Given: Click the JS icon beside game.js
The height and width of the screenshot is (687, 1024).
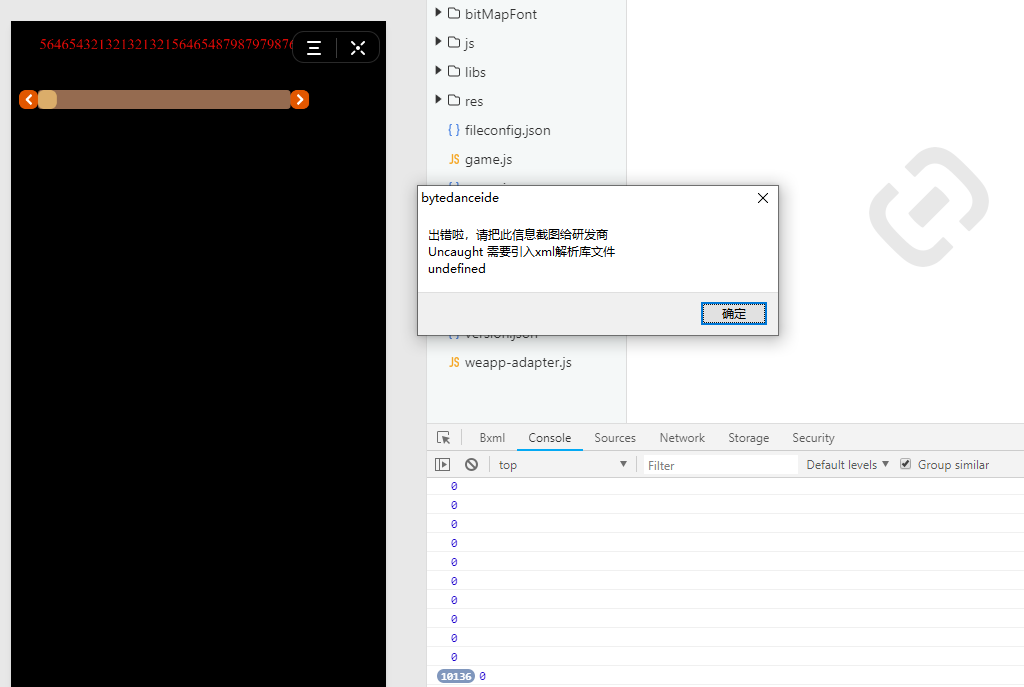Looking at the screenshot, I should pyautogui.click(x=454, y=159).
